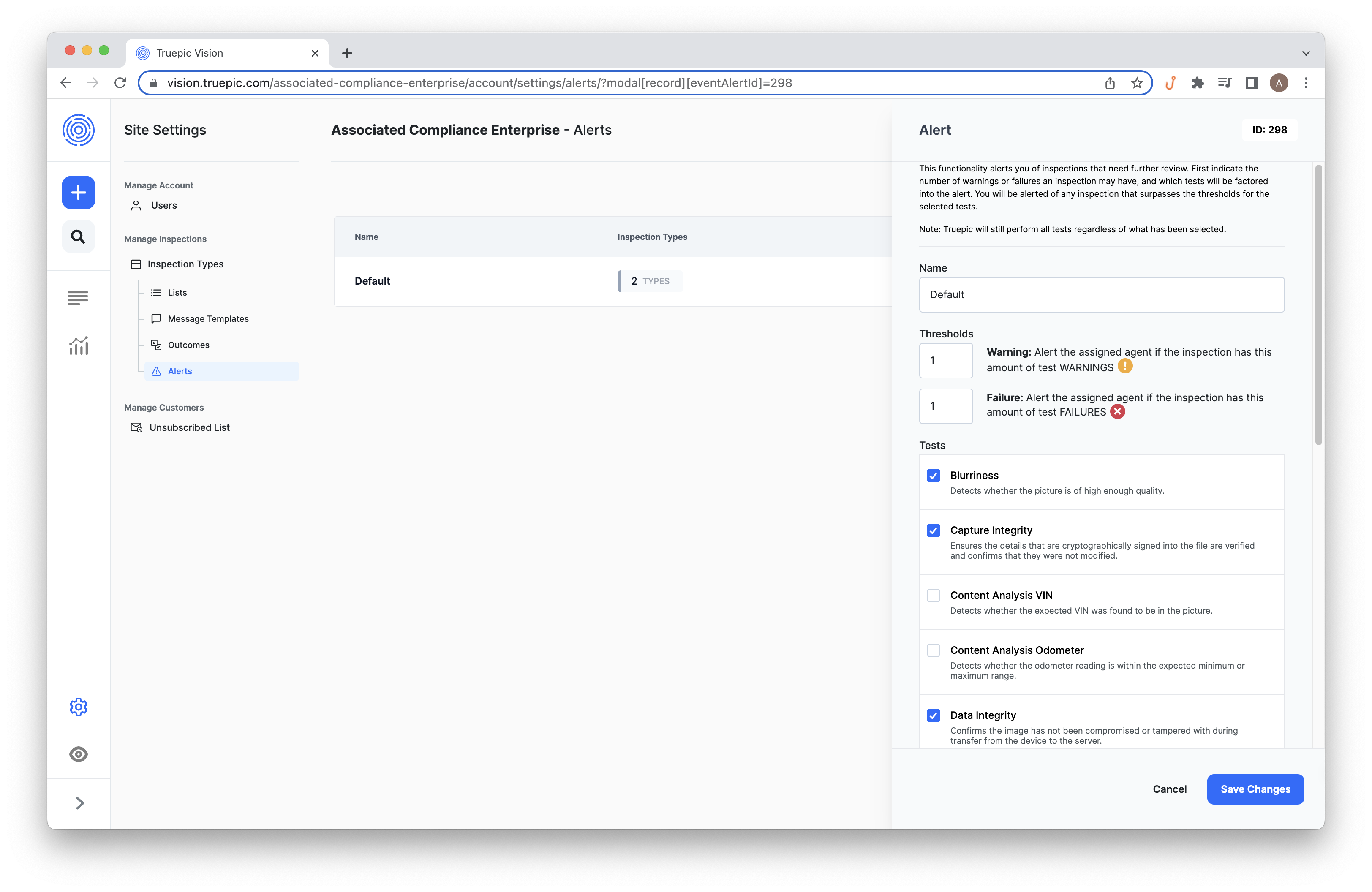Click the Warning threshold number field
1372x892 pixels.
(945, 360)
